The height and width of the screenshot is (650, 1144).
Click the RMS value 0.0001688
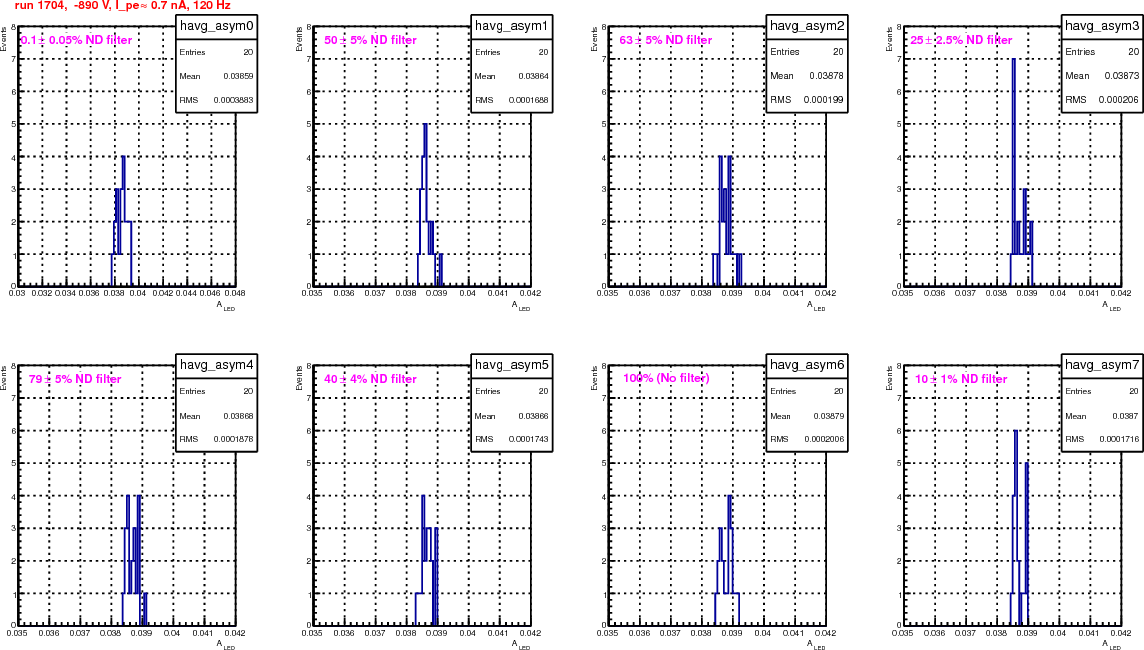[528, 100]
